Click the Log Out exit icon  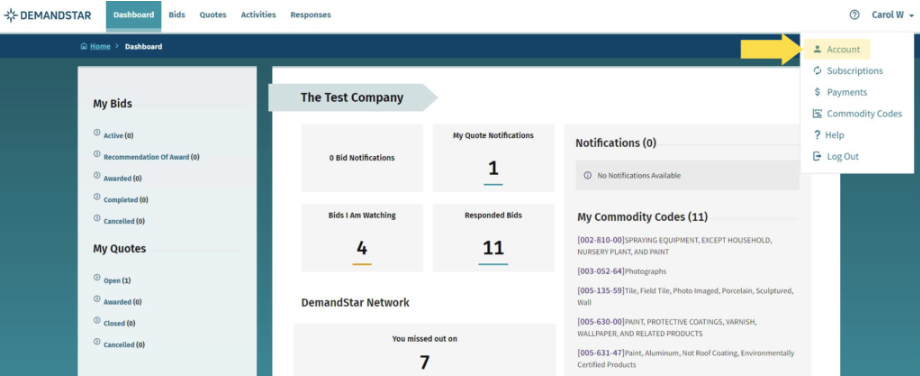tap(817, 157)
